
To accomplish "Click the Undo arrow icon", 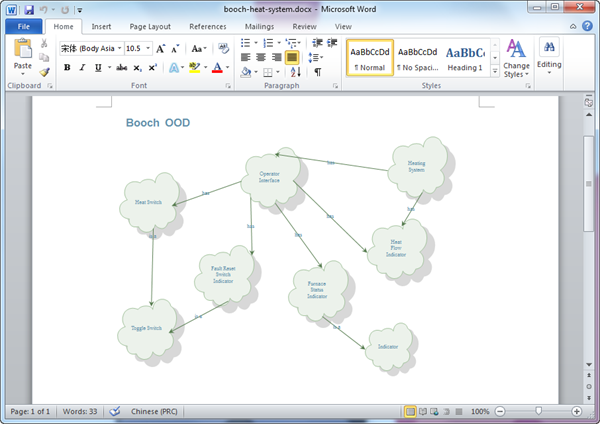I will tap(44, 10).
